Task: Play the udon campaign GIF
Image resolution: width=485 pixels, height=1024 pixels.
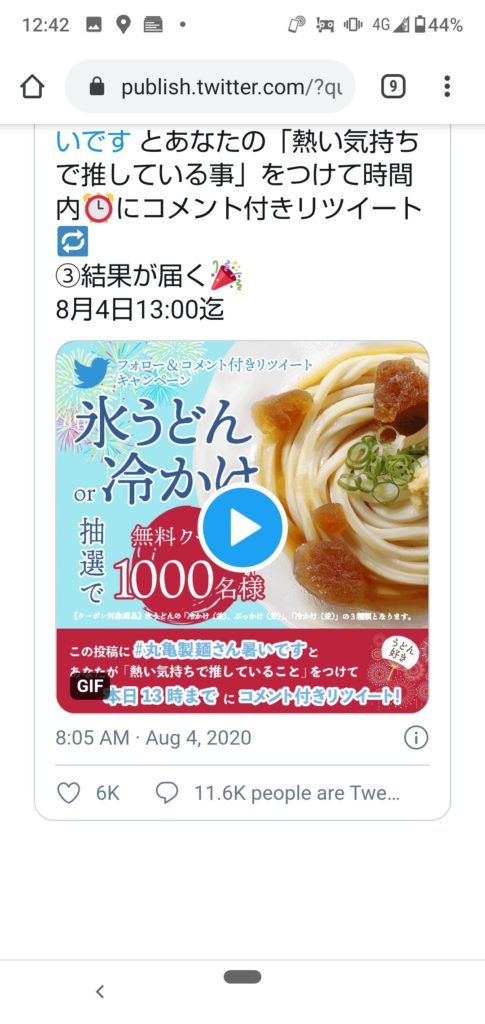Action: 243,528
